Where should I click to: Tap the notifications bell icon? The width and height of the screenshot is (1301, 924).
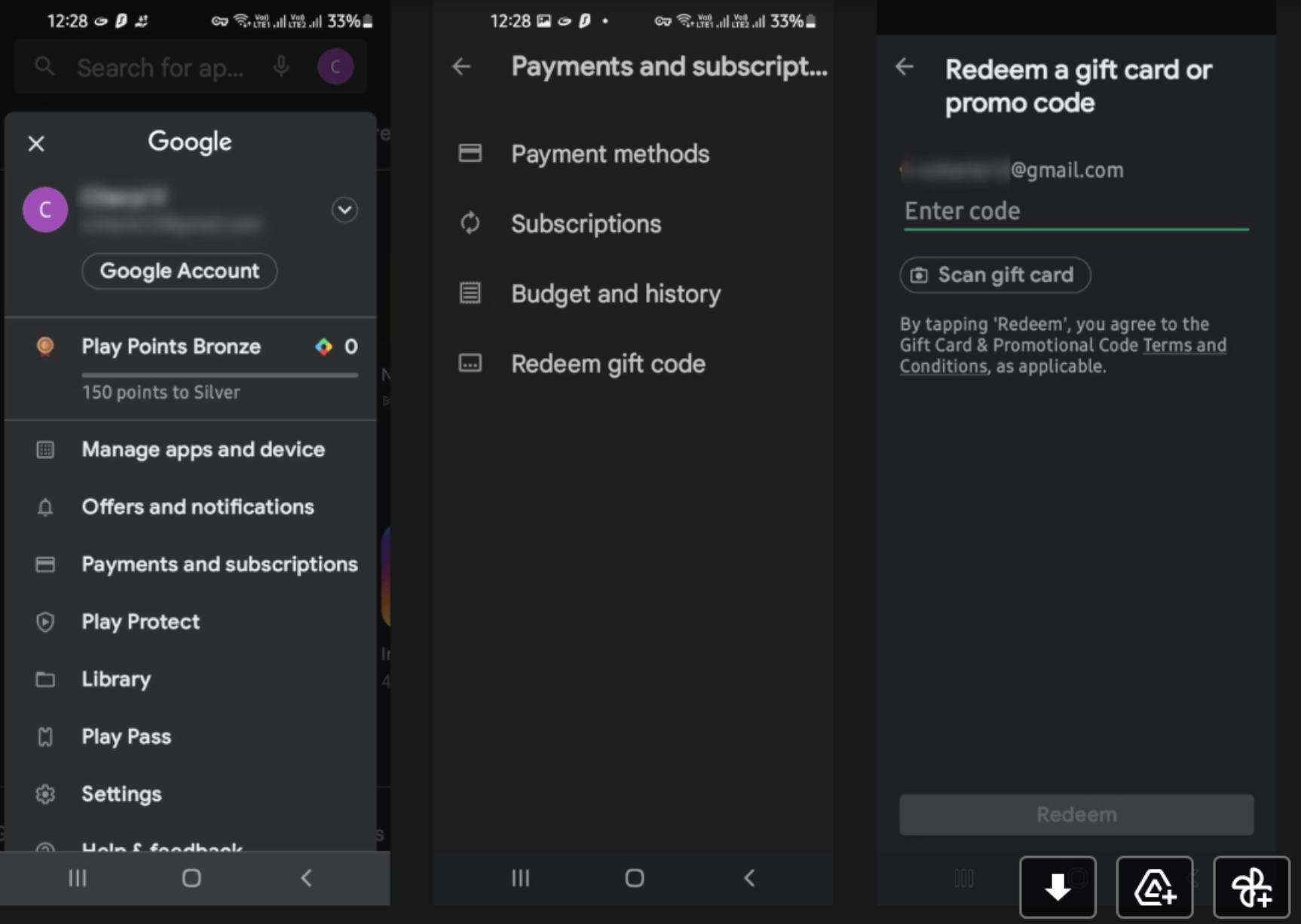coord(45,507)
